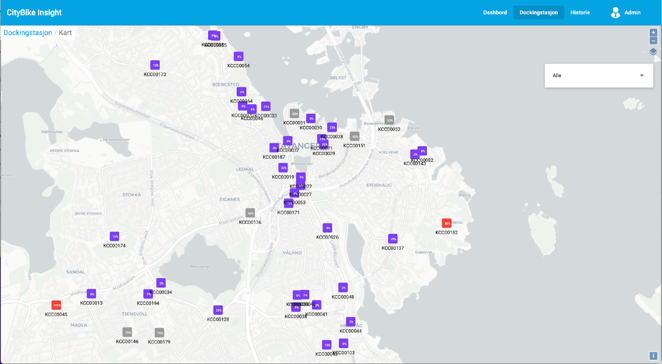The image size is (662, 364).
Task: Select red station marker KCC00045
Action: (56, 305)
